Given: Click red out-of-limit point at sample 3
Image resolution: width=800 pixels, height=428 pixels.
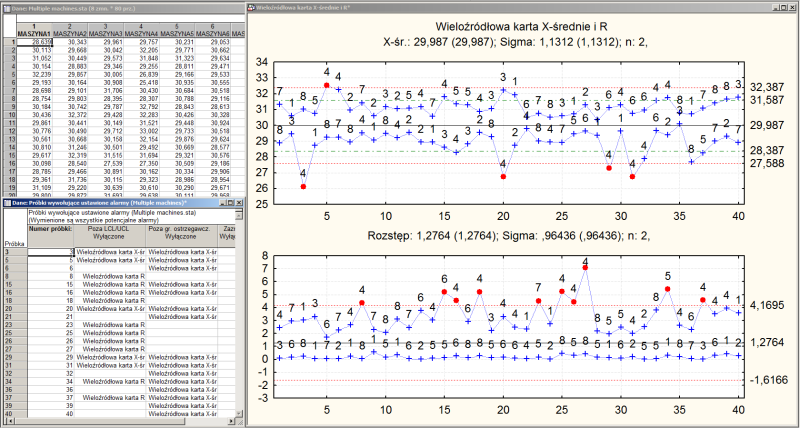Looking at the screenshot, I should 303,186.
